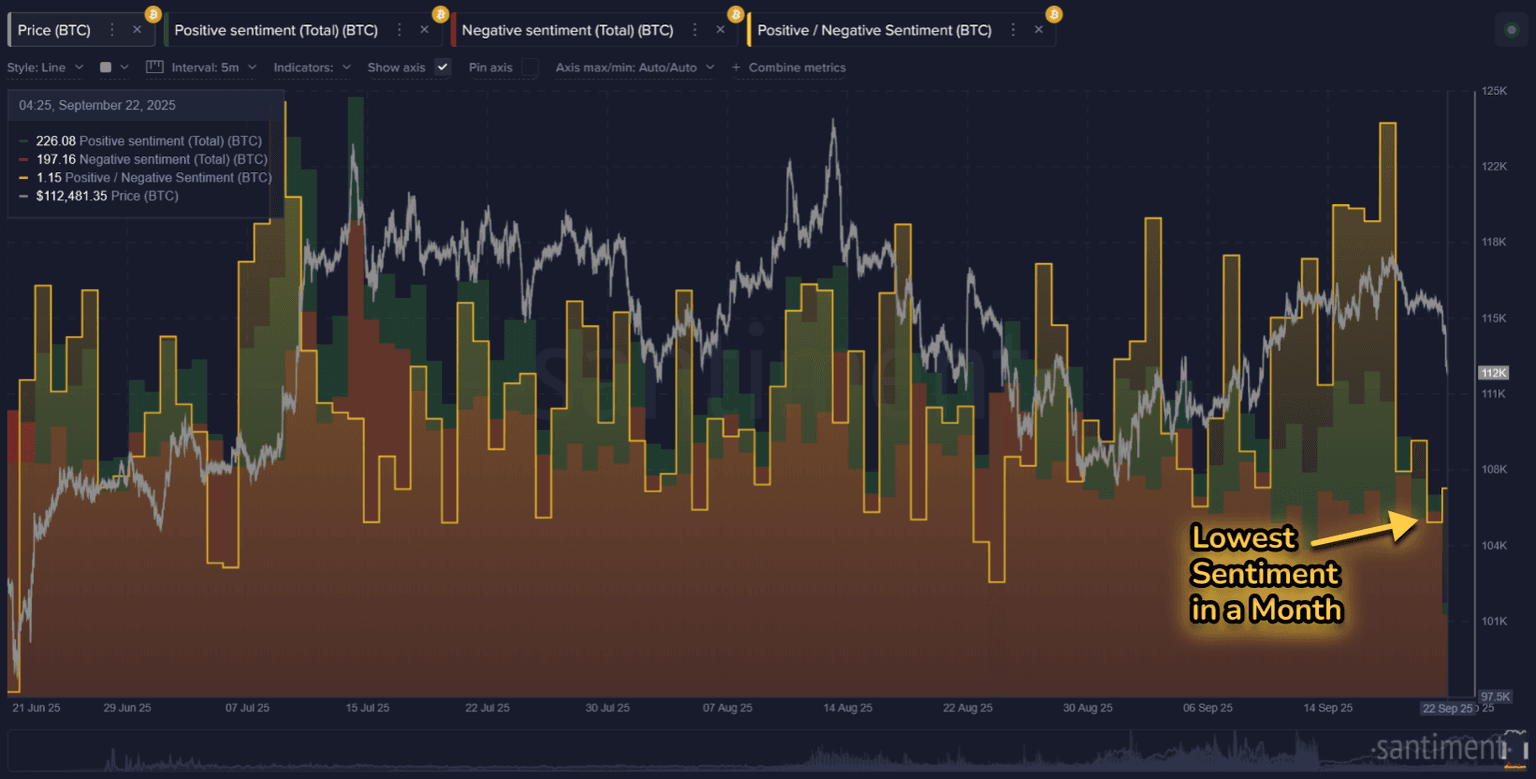This screenshot has height=779, width=1536.
Task: Click the green circular status icon at top right
Action: pos(1511,30)
